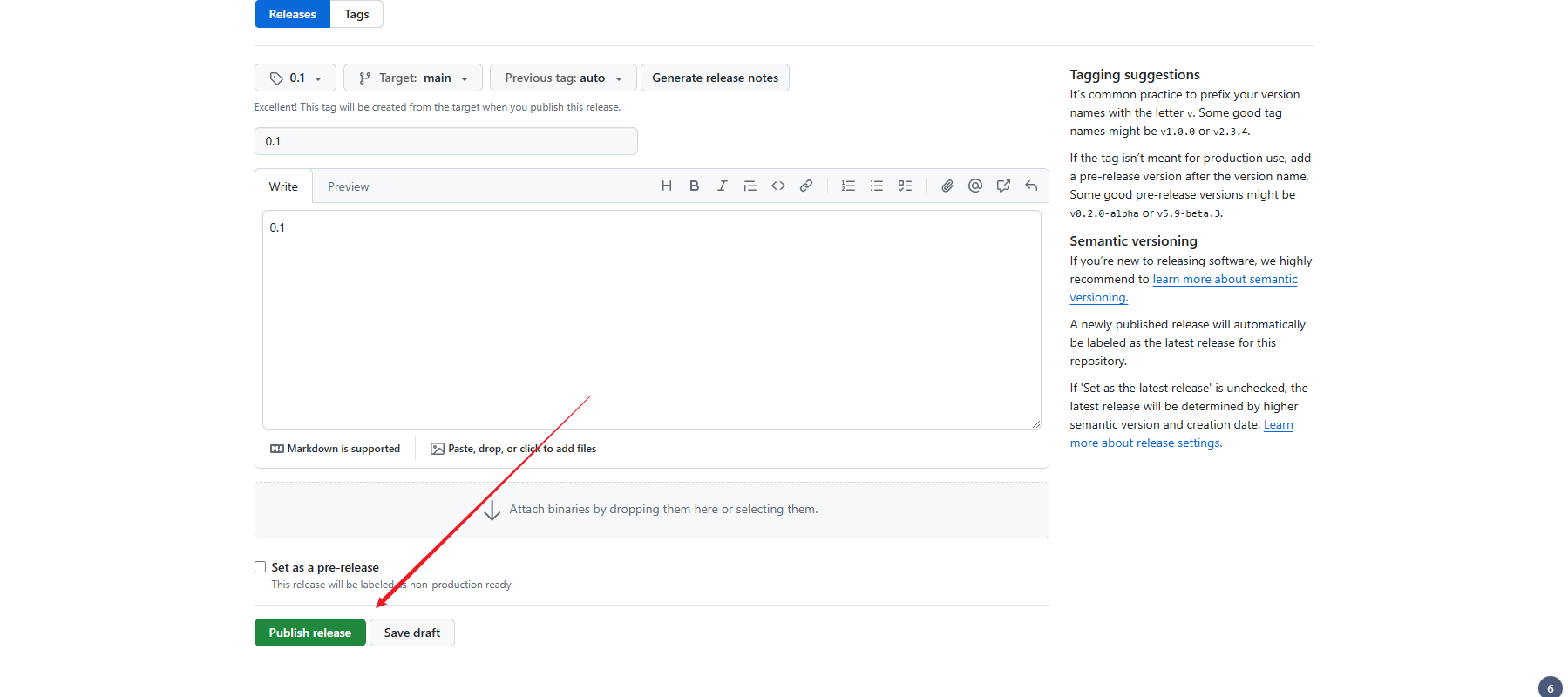Mention a user with the @ icon

point(975,186)
